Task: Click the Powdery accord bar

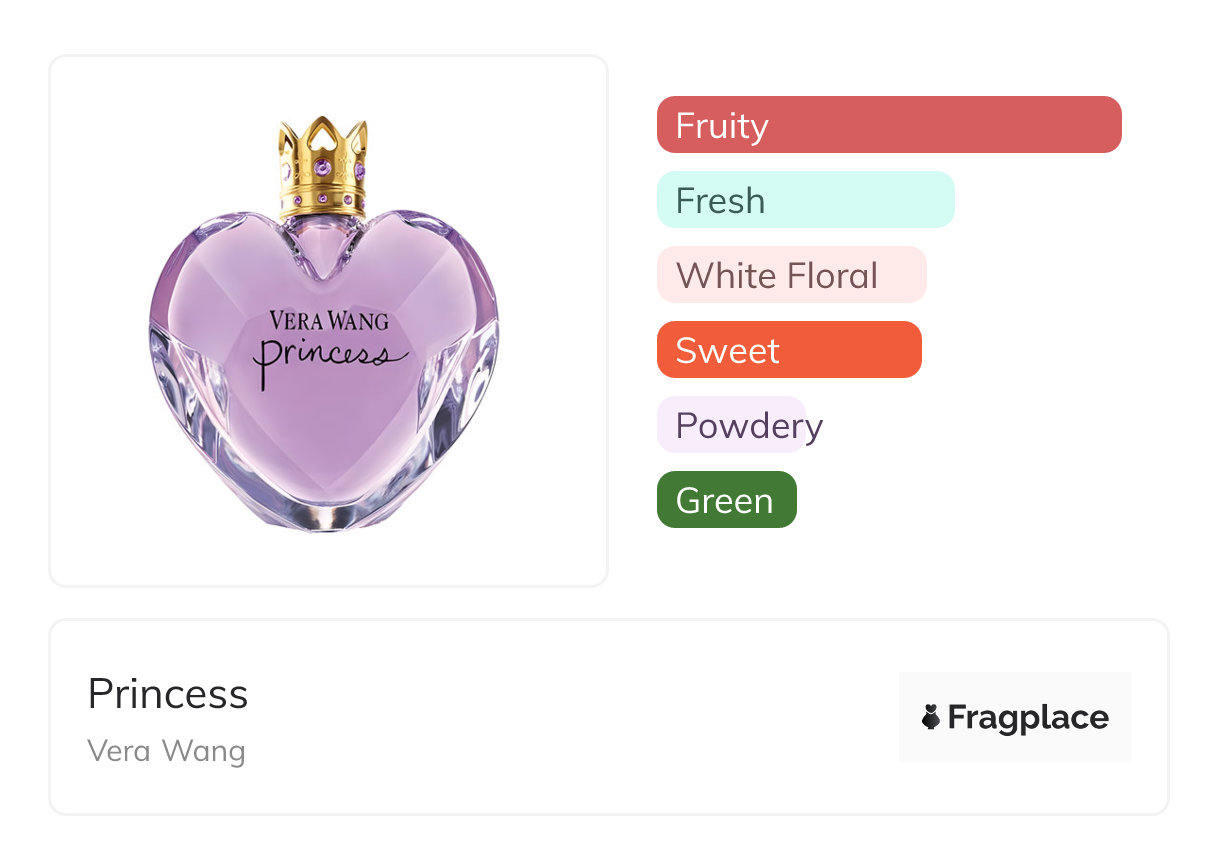Action: [732, 425]
